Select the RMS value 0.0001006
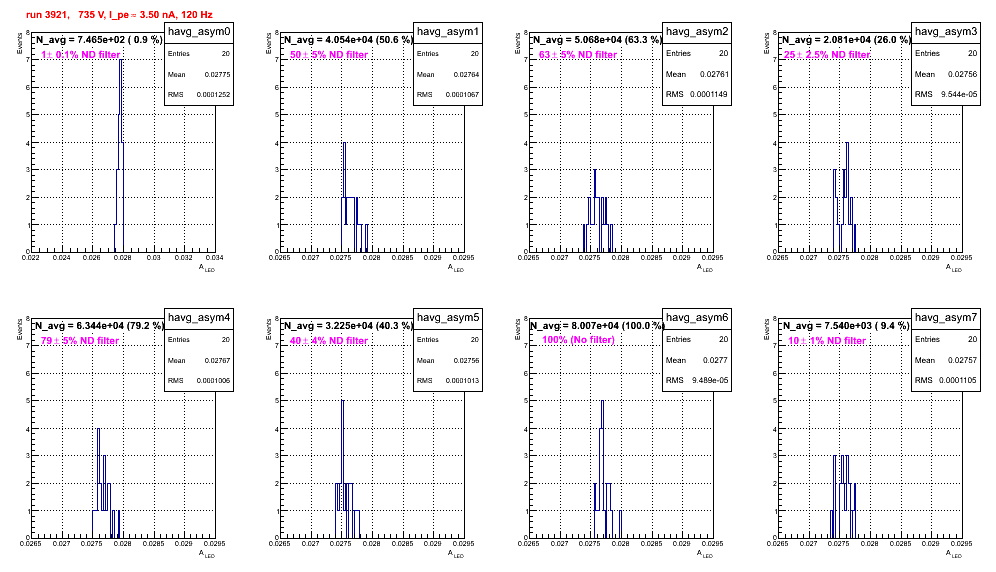 tap(213, 381)
